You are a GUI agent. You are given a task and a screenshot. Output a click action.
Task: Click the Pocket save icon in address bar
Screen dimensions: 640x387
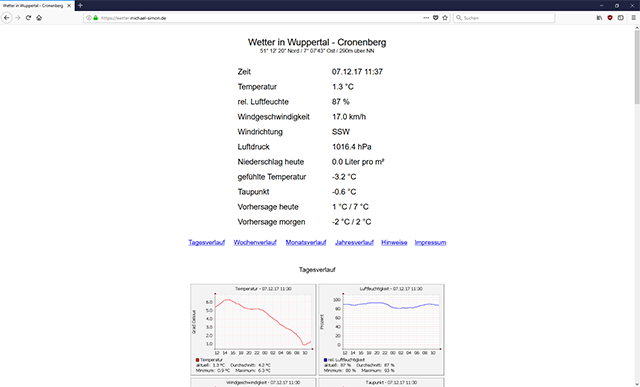(x=436, y=18)
